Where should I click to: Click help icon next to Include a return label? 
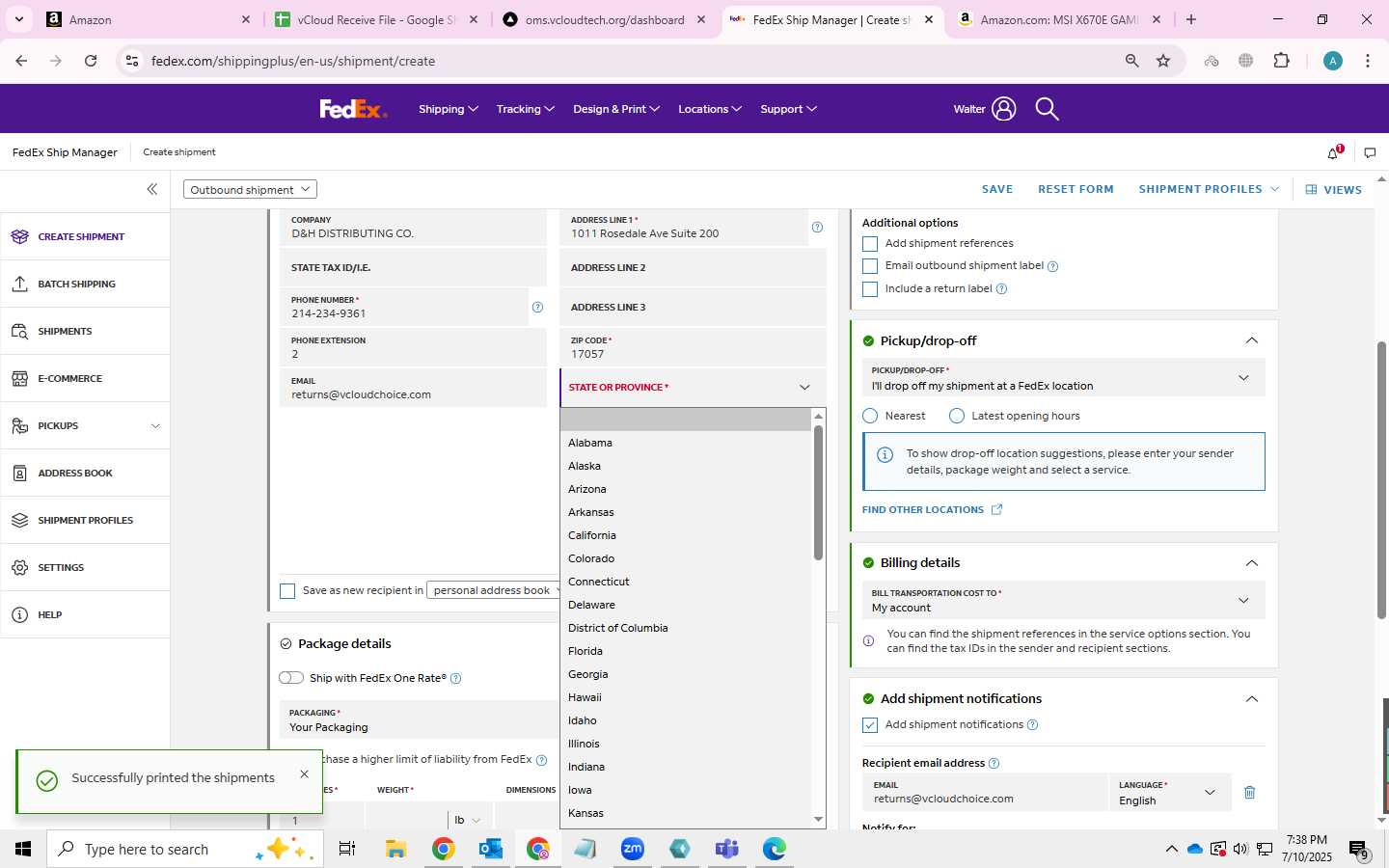(1001, 289)
